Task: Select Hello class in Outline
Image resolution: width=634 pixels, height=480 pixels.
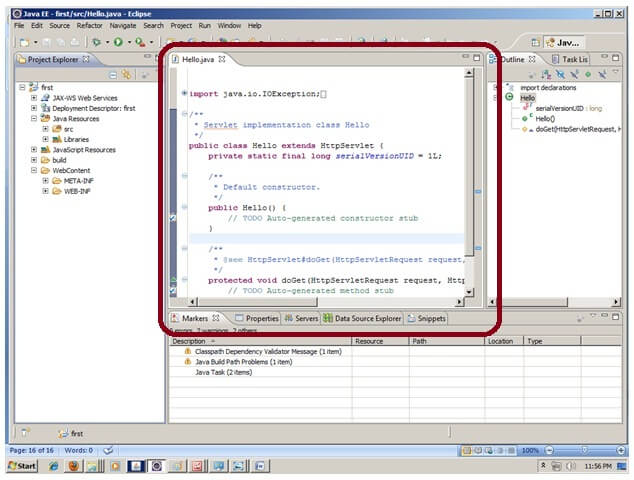Action: [527, 98]
